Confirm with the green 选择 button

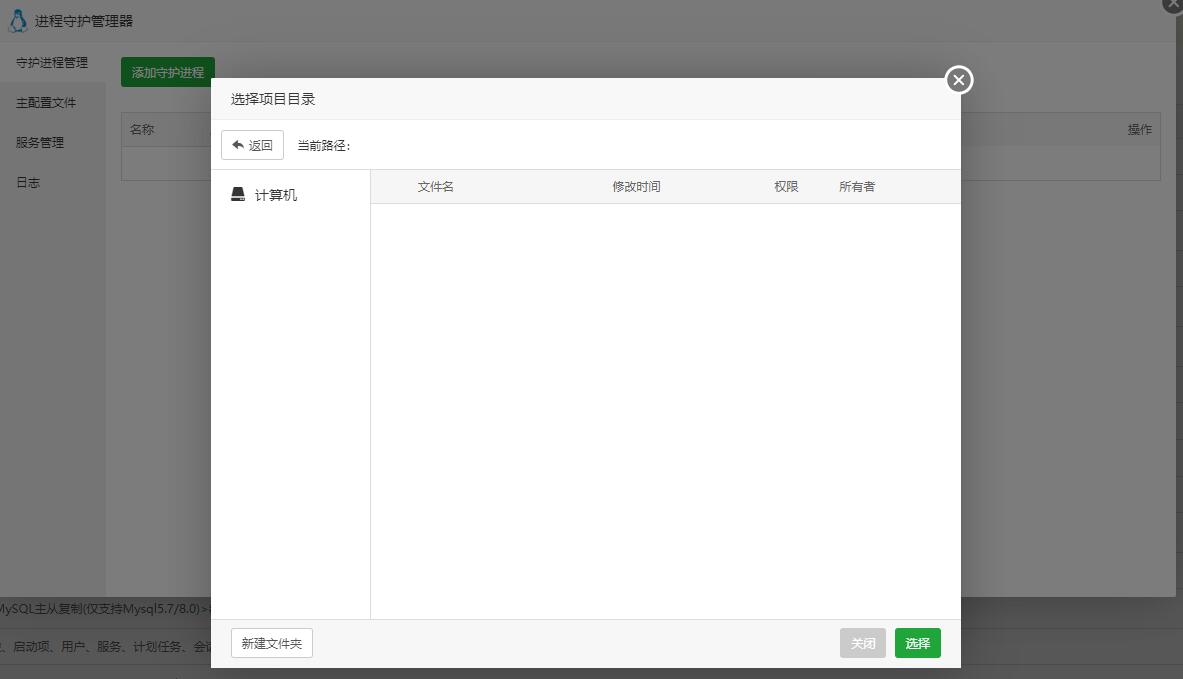pyautogui.click(x=917, y=644)
